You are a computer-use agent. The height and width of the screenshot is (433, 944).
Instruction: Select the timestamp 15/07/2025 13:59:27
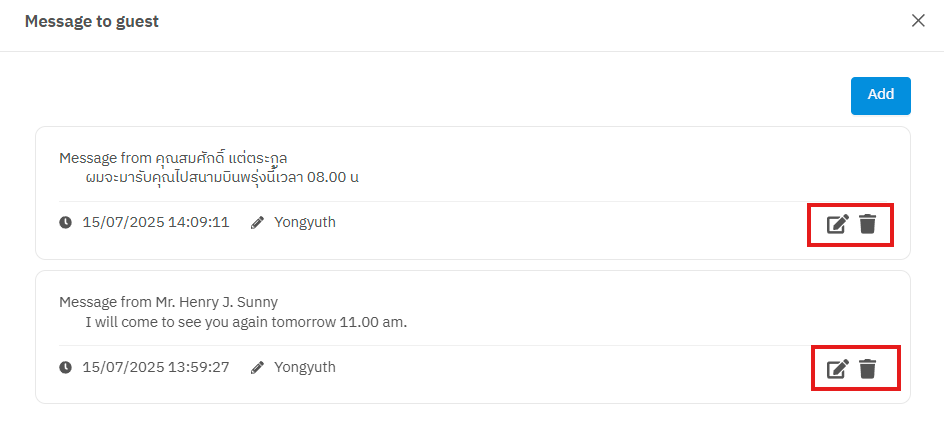point(156,367)
